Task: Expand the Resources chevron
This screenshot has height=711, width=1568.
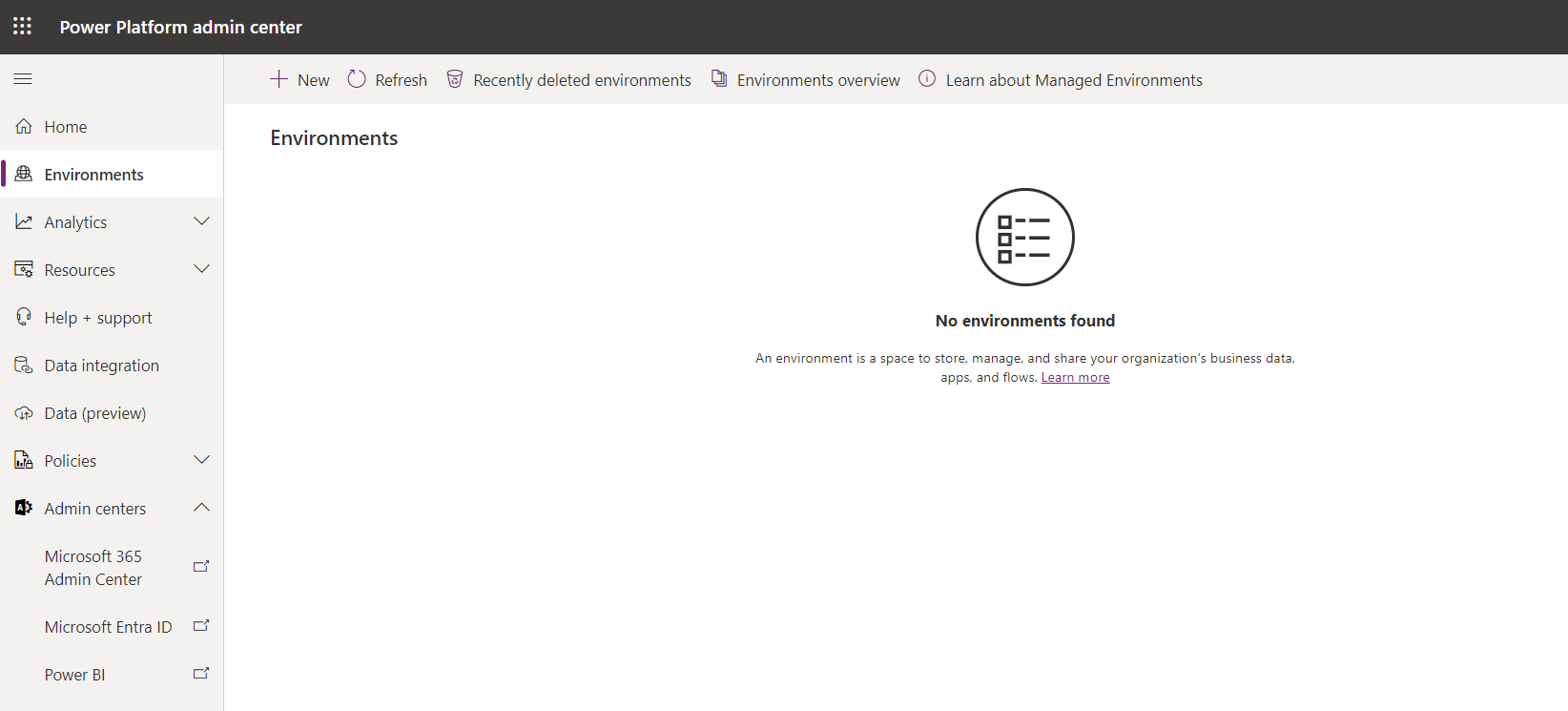Action: coord(201,269)
